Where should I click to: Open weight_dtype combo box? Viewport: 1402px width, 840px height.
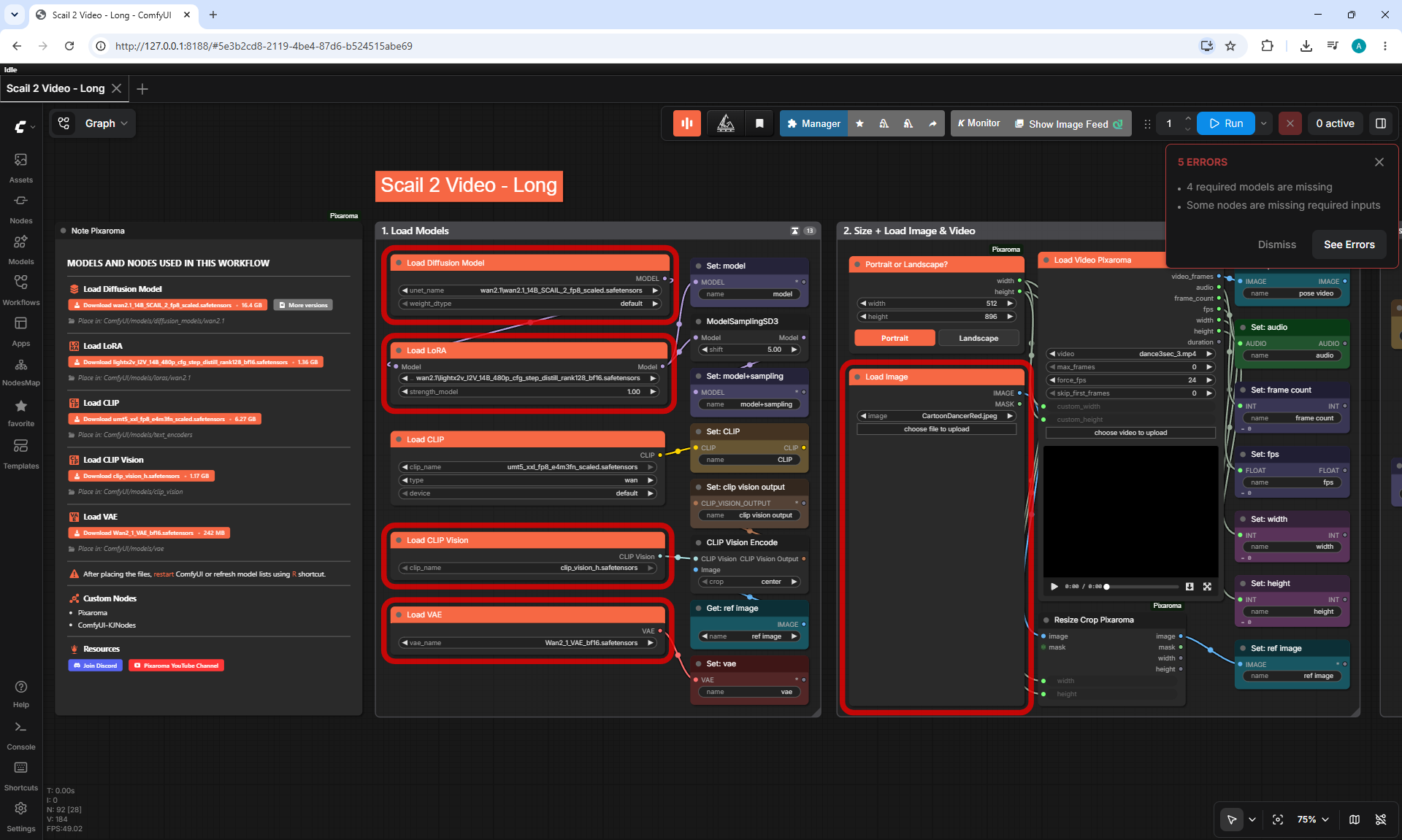pos(529,304)
